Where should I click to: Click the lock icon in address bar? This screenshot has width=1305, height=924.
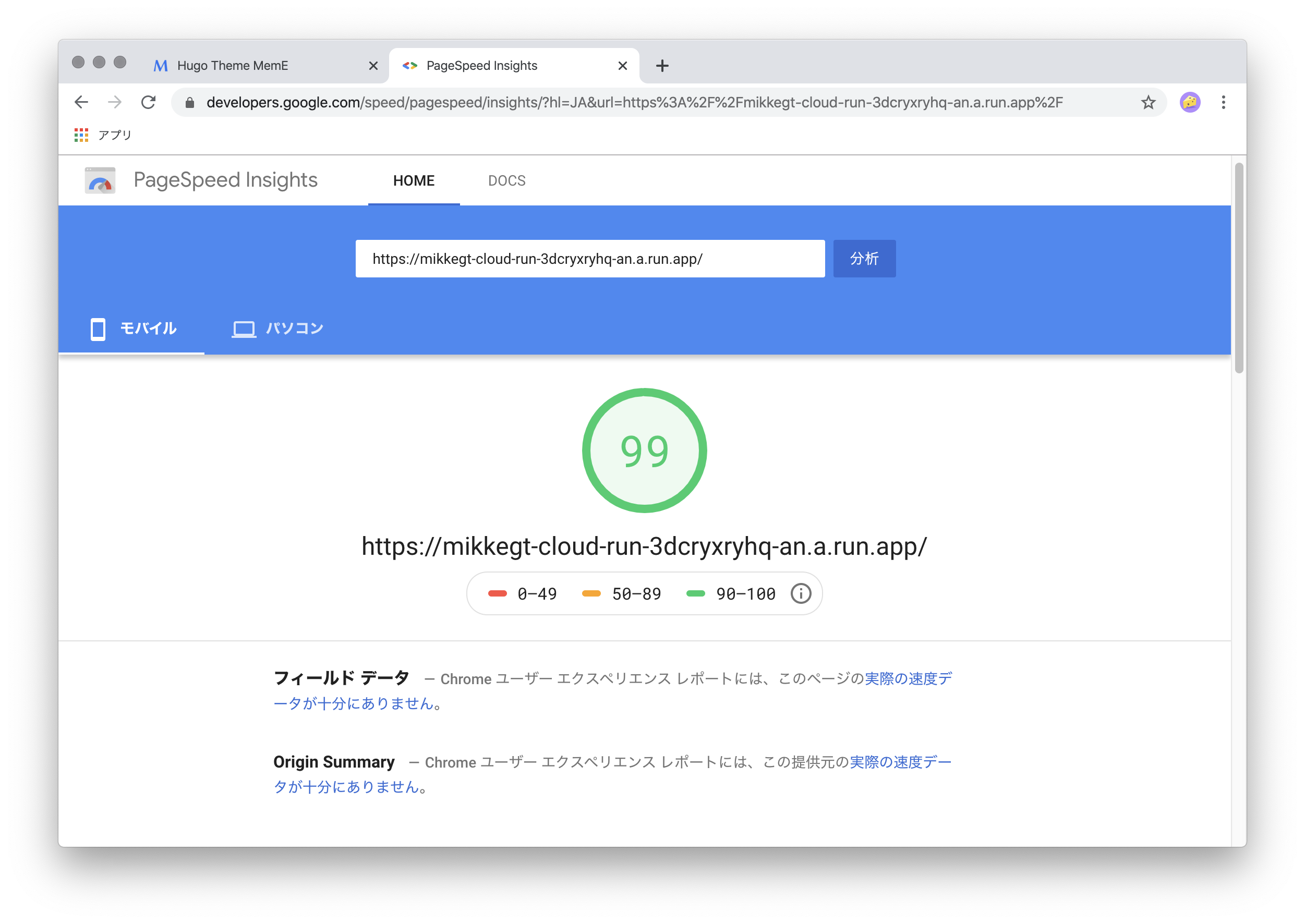[x=190, y=102]
